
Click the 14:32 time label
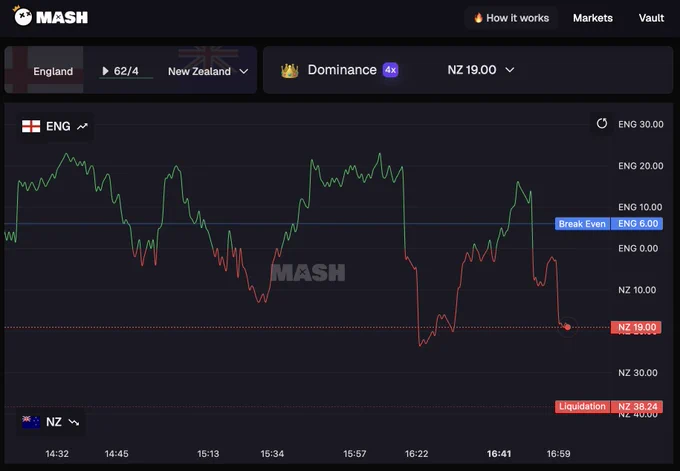57,454
